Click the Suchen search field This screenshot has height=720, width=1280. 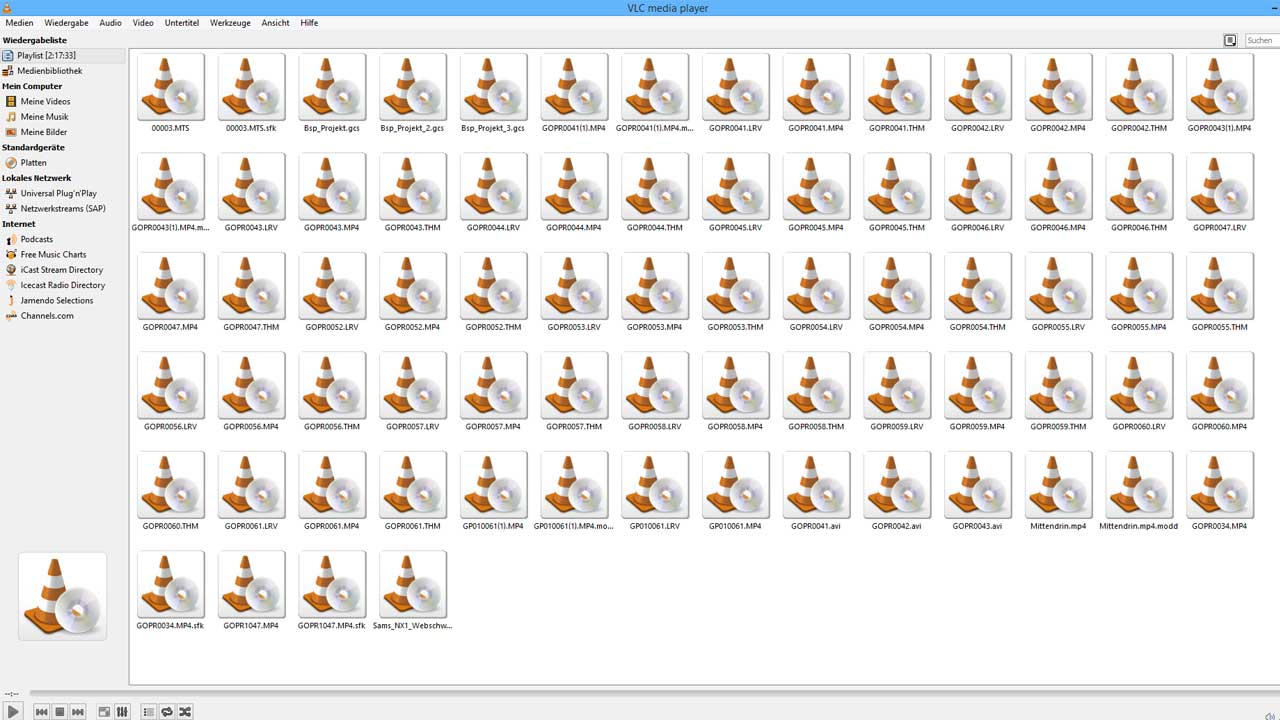(1261, 40)
